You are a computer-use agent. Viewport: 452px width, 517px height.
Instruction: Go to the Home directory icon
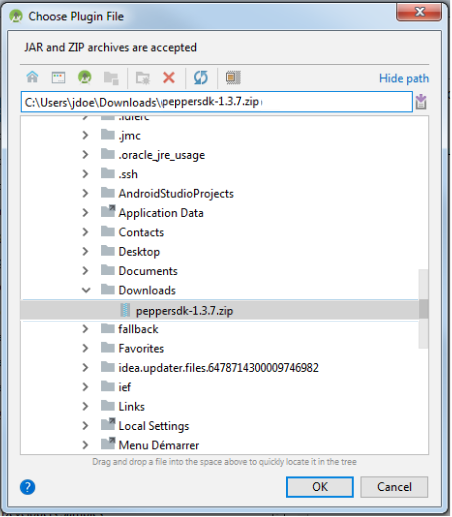(x=32, y=77)
